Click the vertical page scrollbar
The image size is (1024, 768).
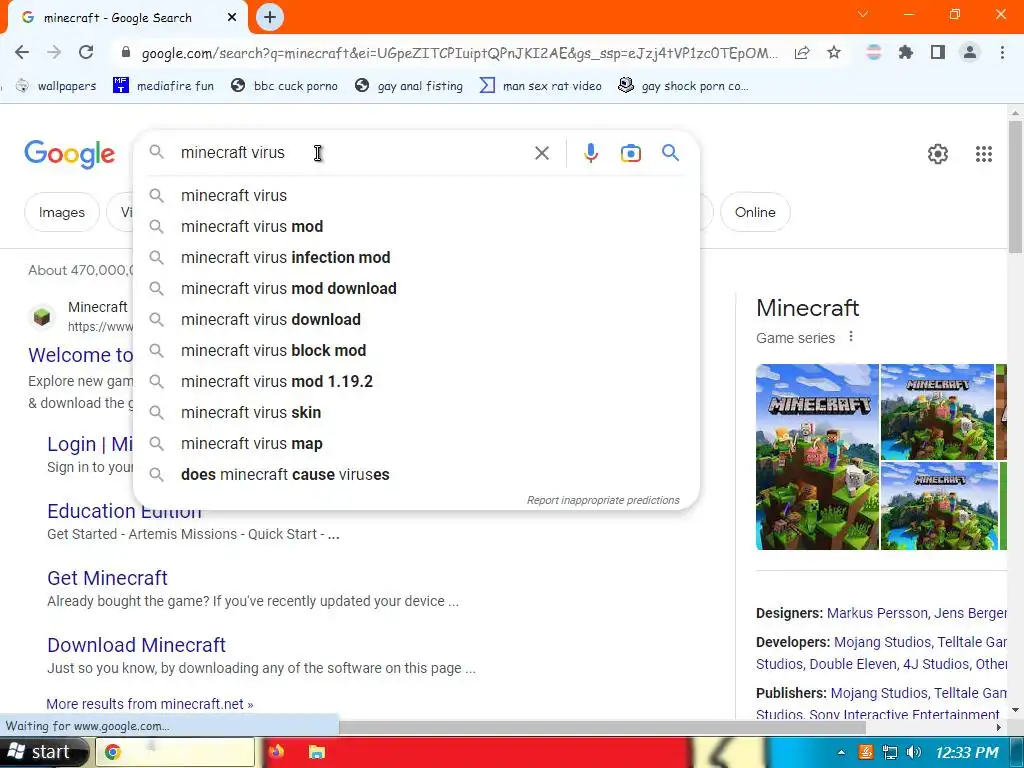click(1015, 186)
